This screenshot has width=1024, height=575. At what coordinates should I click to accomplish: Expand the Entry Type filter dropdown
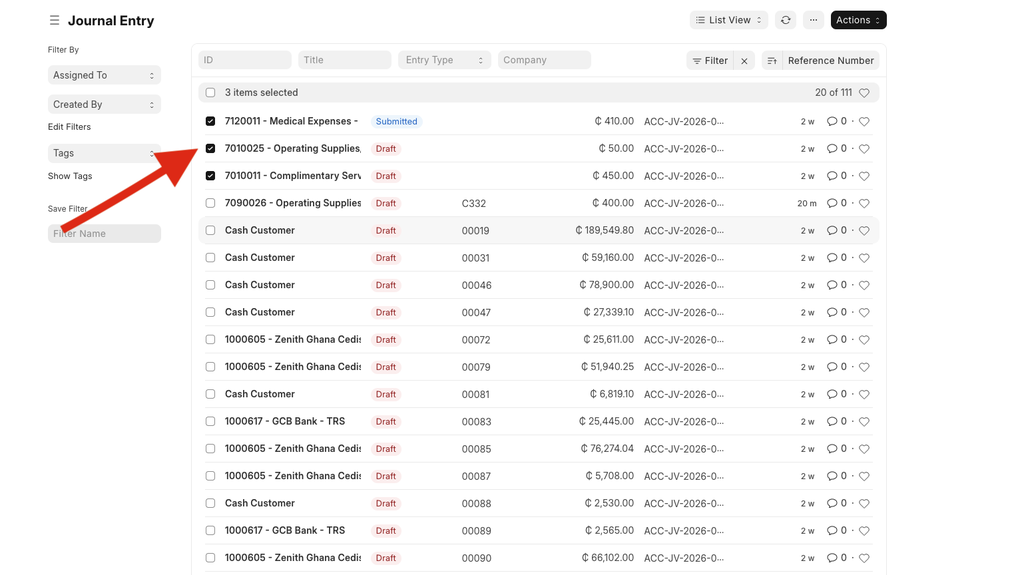click(444, 60)
